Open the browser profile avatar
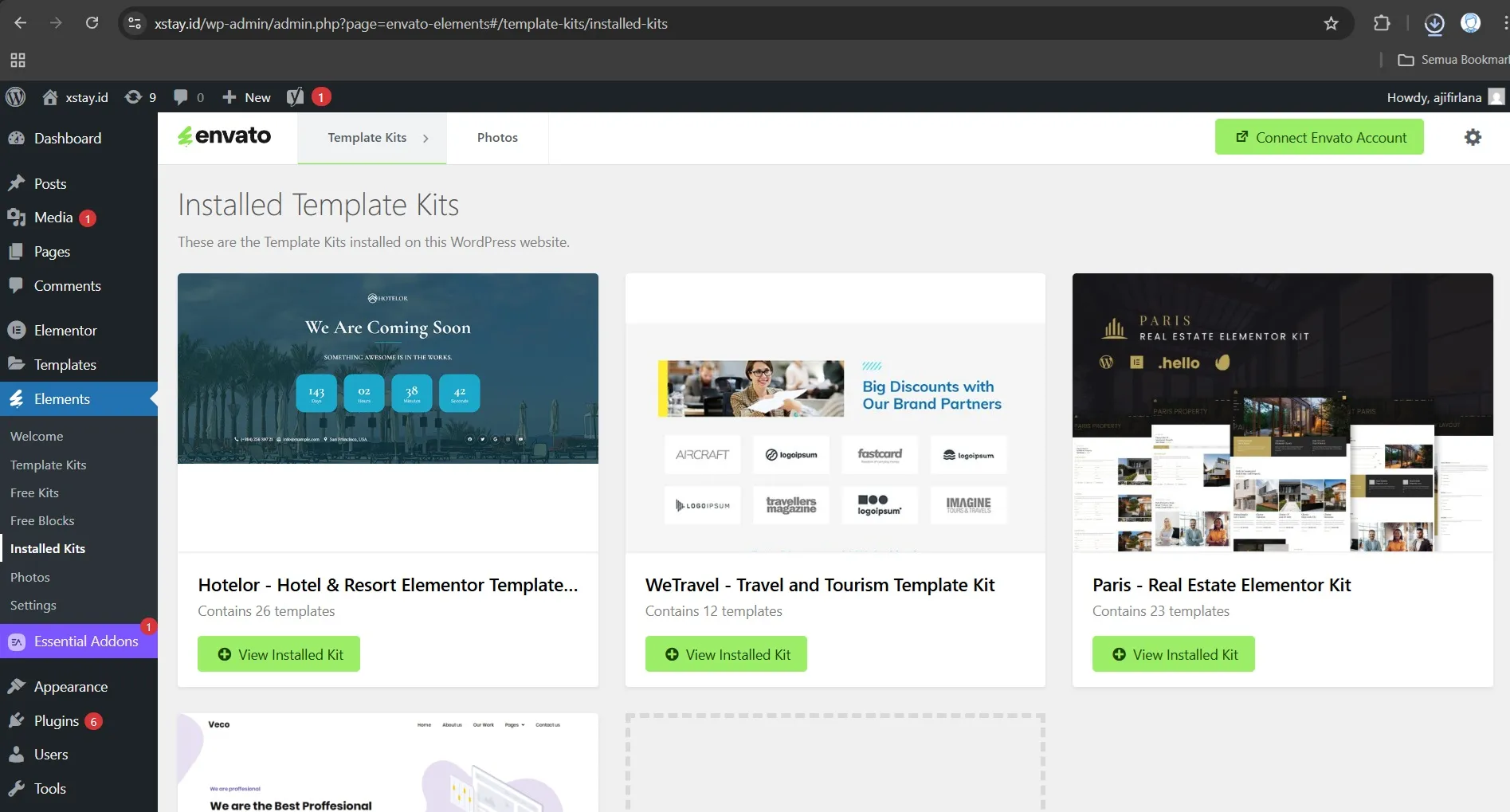The image size is (1510, 812). click(1470, 23)
